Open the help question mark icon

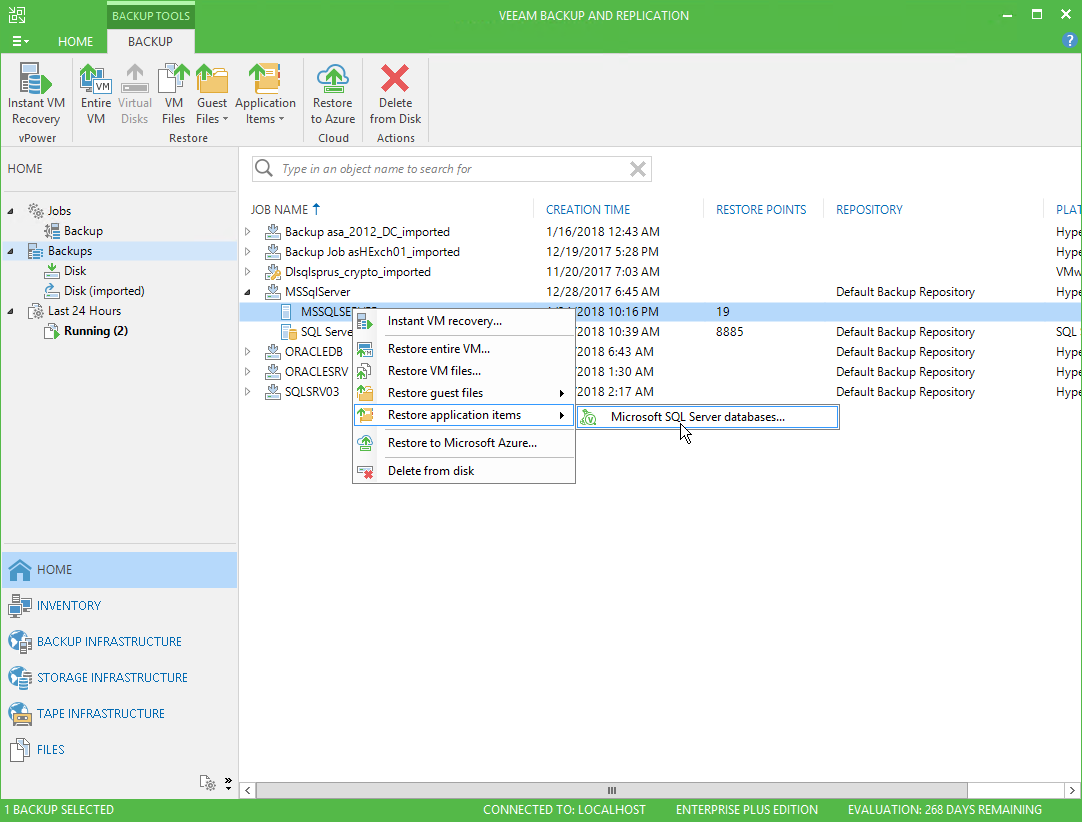coord(1070,41)
